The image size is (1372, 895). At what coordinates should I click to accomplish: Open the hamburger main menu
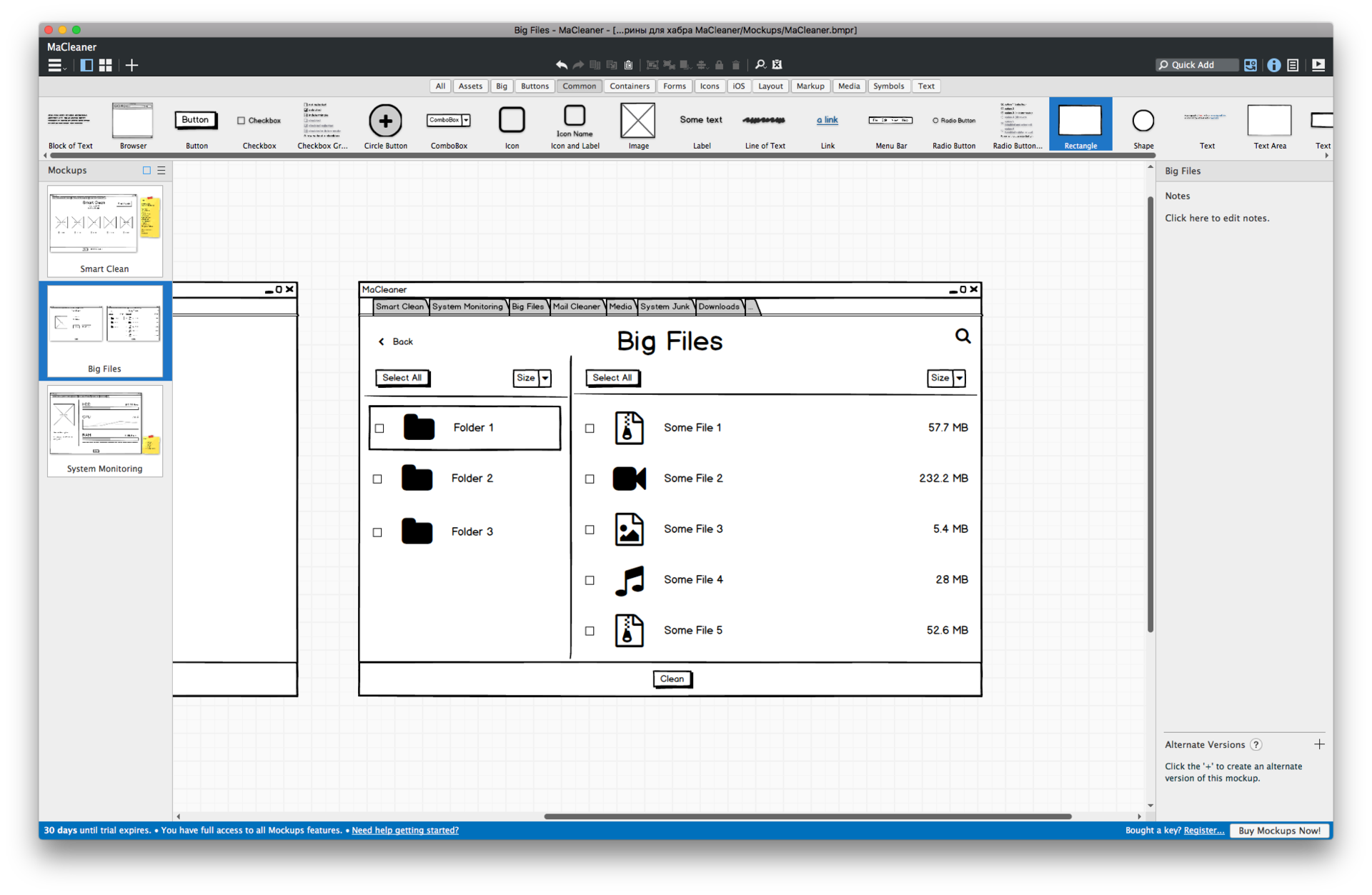pos(55,65)
